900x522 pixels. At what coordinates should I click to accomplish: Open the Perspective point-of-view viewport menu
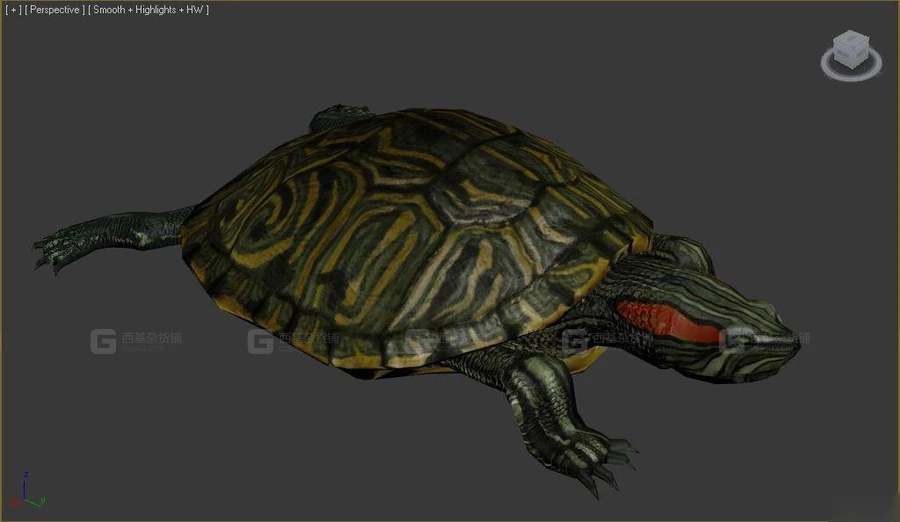(55, 10)
